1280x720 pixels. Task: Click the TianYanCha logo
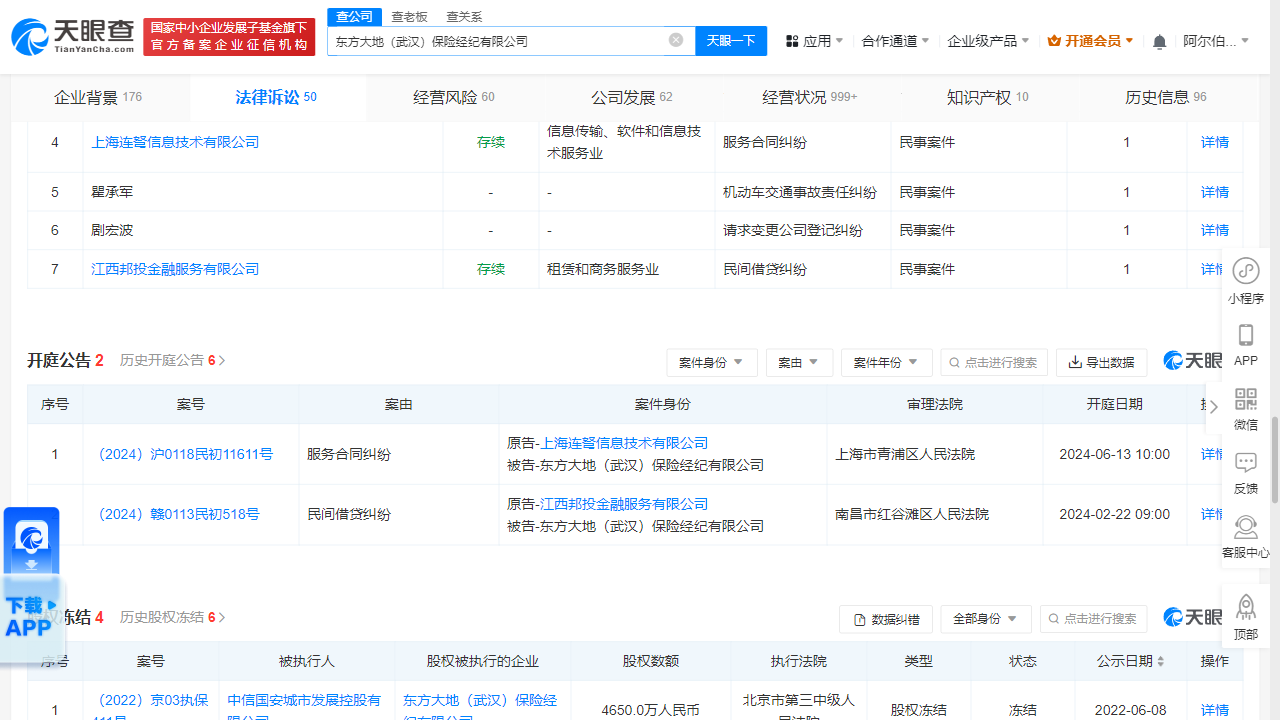pos(73,37)
